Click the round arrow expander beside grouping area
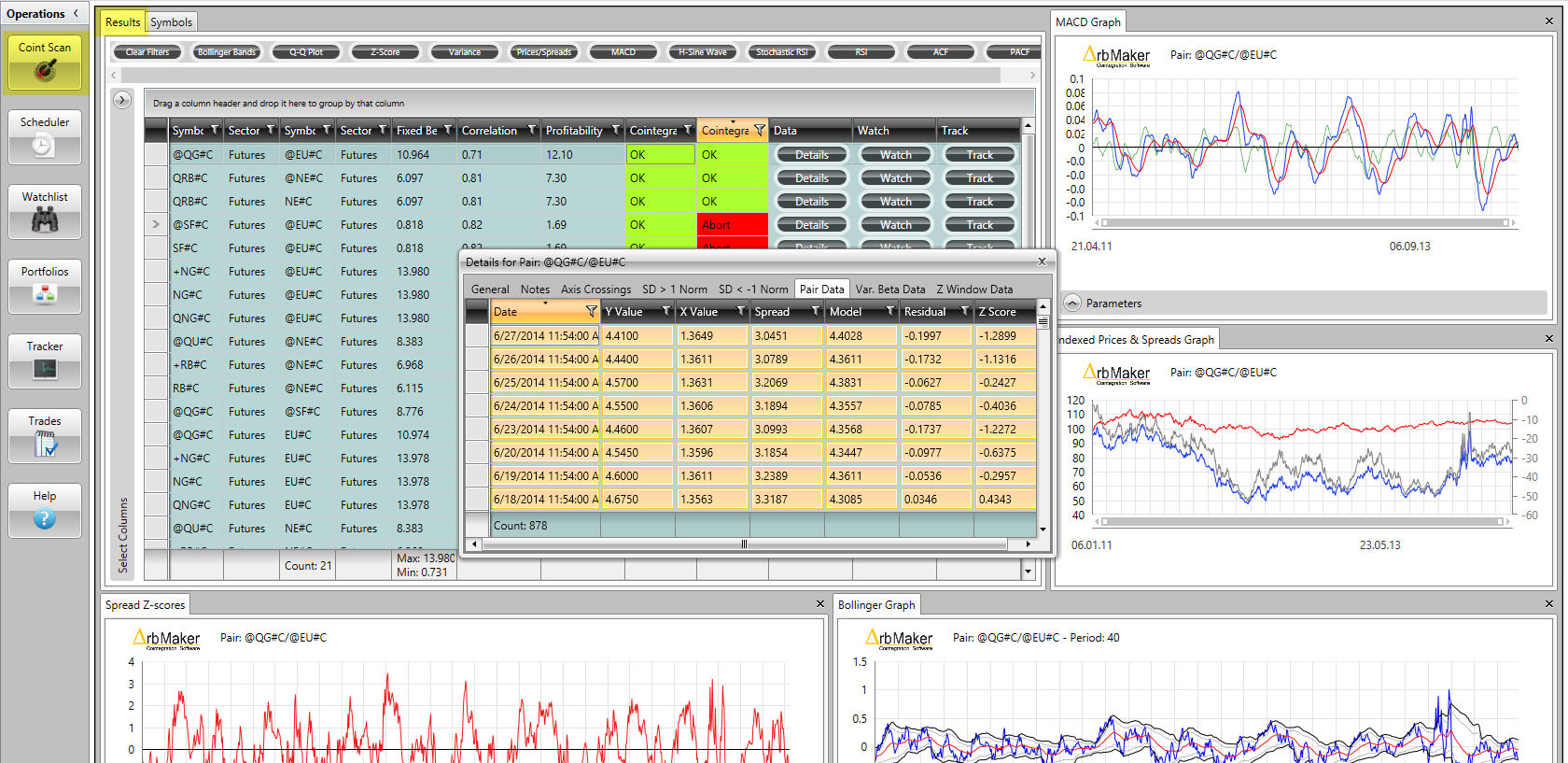1568x763 pixels. 122,100
